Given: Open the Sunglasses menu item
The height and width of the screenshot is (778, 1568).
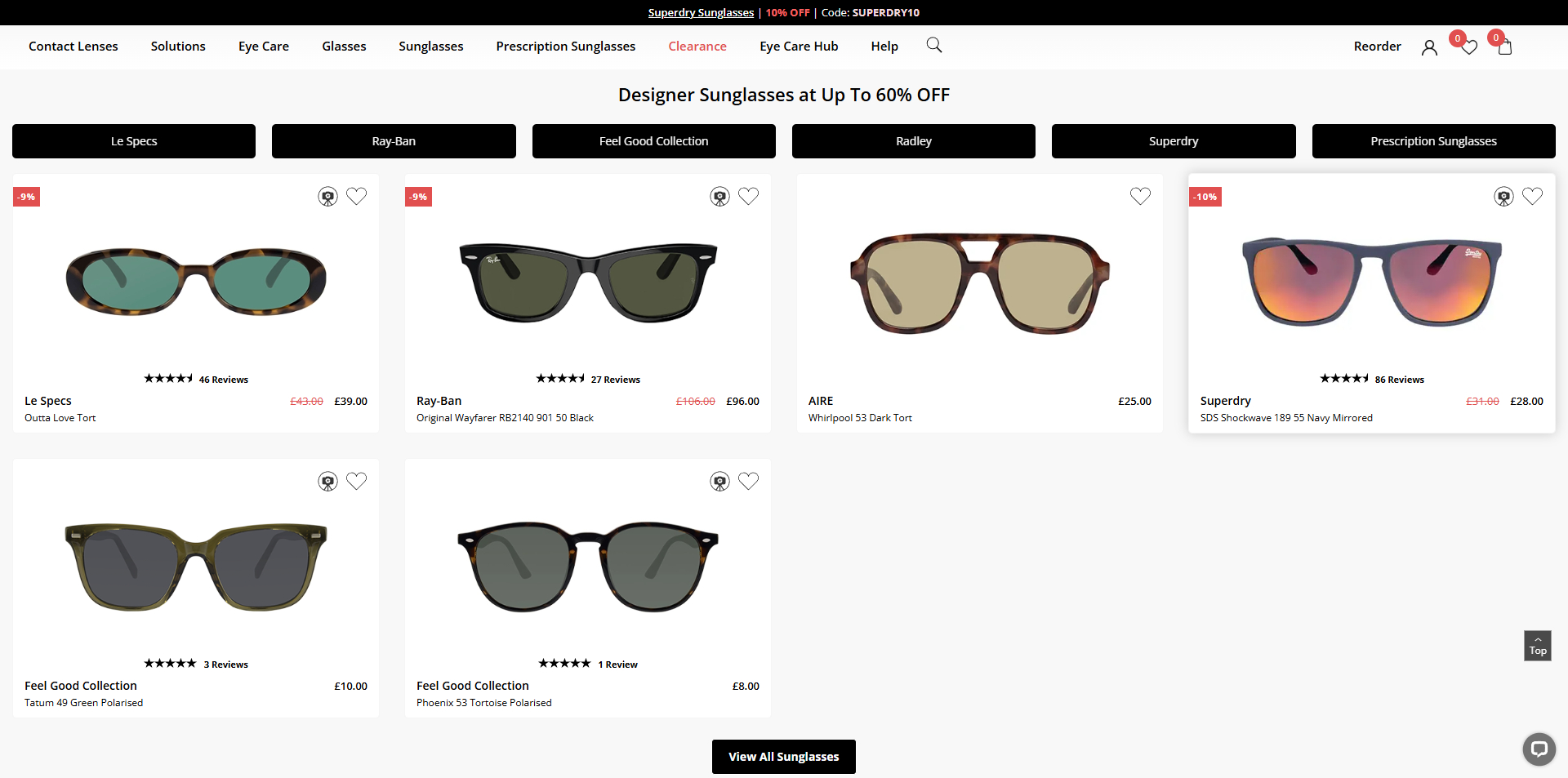Looking at the screenshot, I should coord(431,47).
